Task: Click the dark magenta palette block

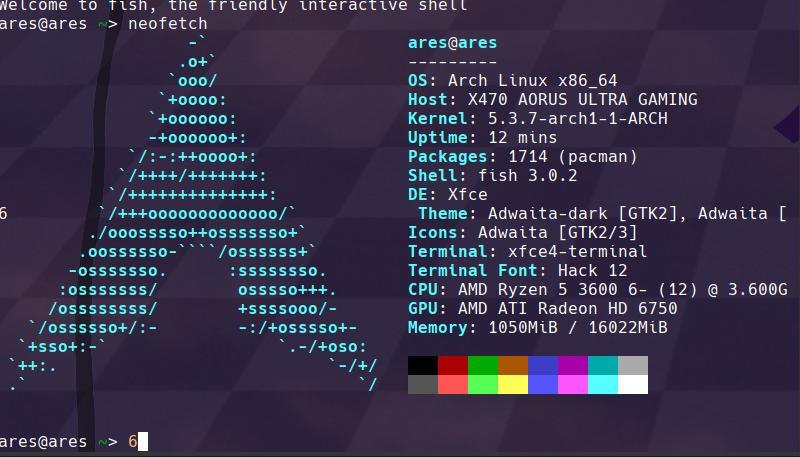Action: coord(573,365)
